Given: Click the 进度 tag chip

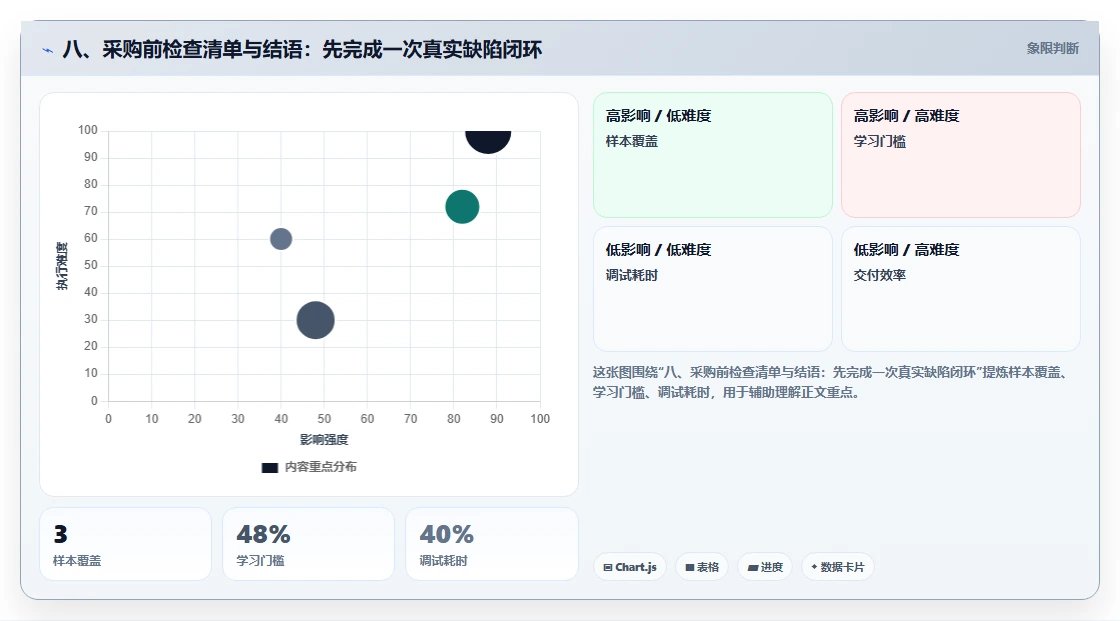Looking at the screenshot, I should point(765,567).
